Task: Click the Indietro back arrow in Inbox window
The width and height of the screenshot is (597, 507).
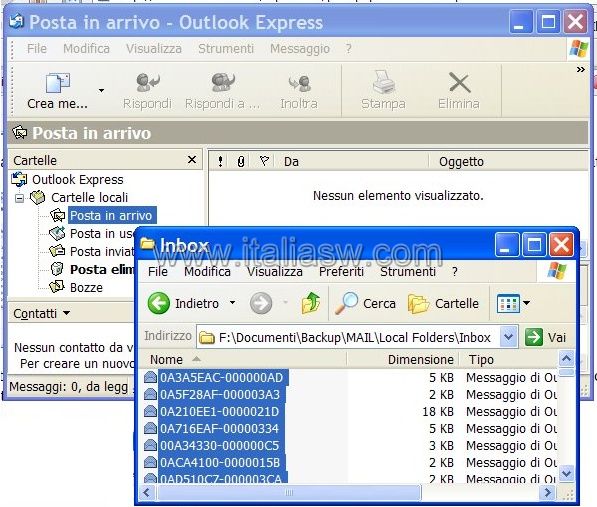Action: pyautogui.click(x=158, y=303)
